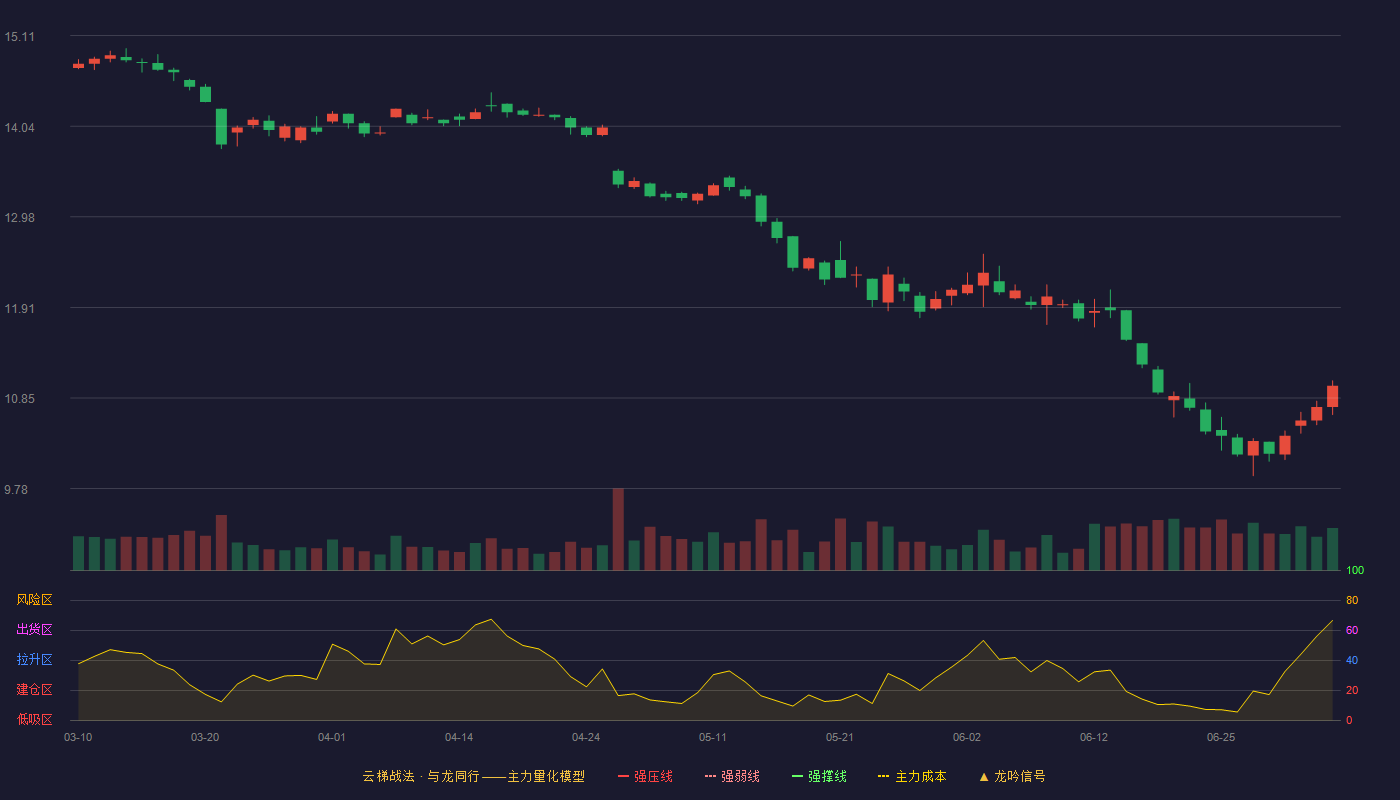The height and width of the screenshot is (800, 1400).
Task: Toggle the 主力成本 legend entry
Action: click(x=912, y=776)
